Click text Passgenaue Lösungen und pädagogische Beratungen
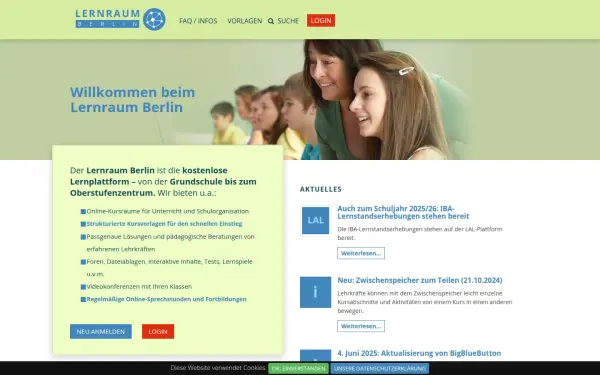 (x=170, y=243)
